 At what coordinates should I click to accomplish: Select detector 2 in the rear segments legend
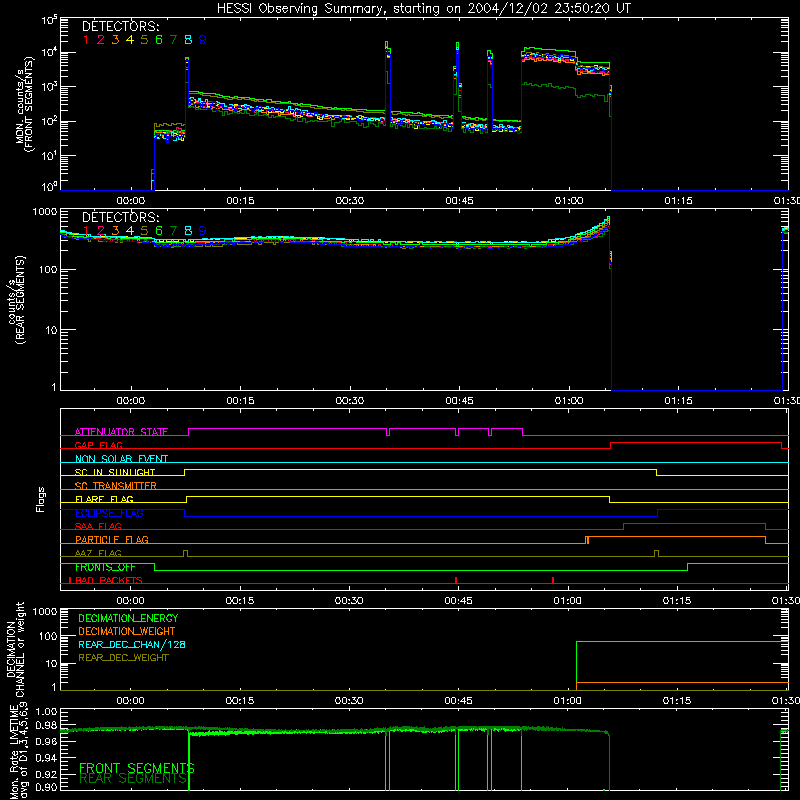pyautogui.click(x=101, y=231)
